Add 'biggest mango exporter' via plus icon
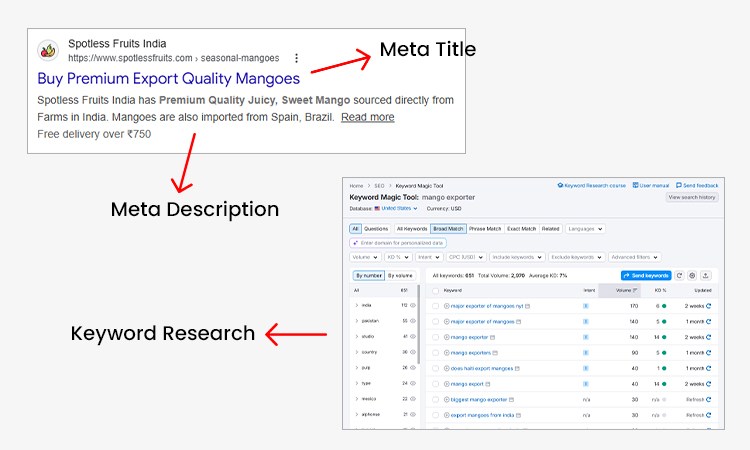The width and height of the screenshot is (750, 450). click(446, 399)
